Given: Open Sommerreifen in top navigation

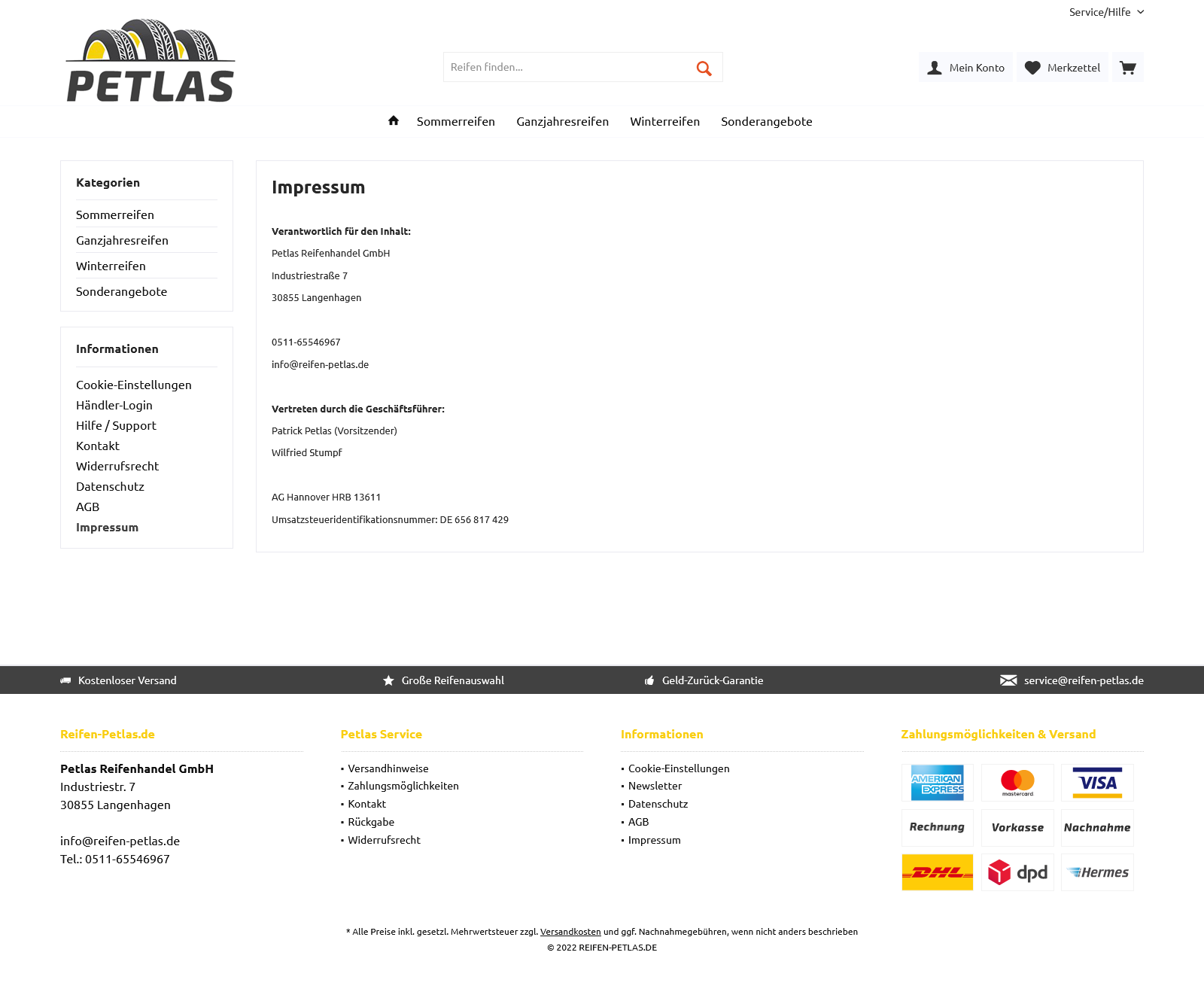Looking at the screenshot, I should pyautogui.click(x=456, y=121).
